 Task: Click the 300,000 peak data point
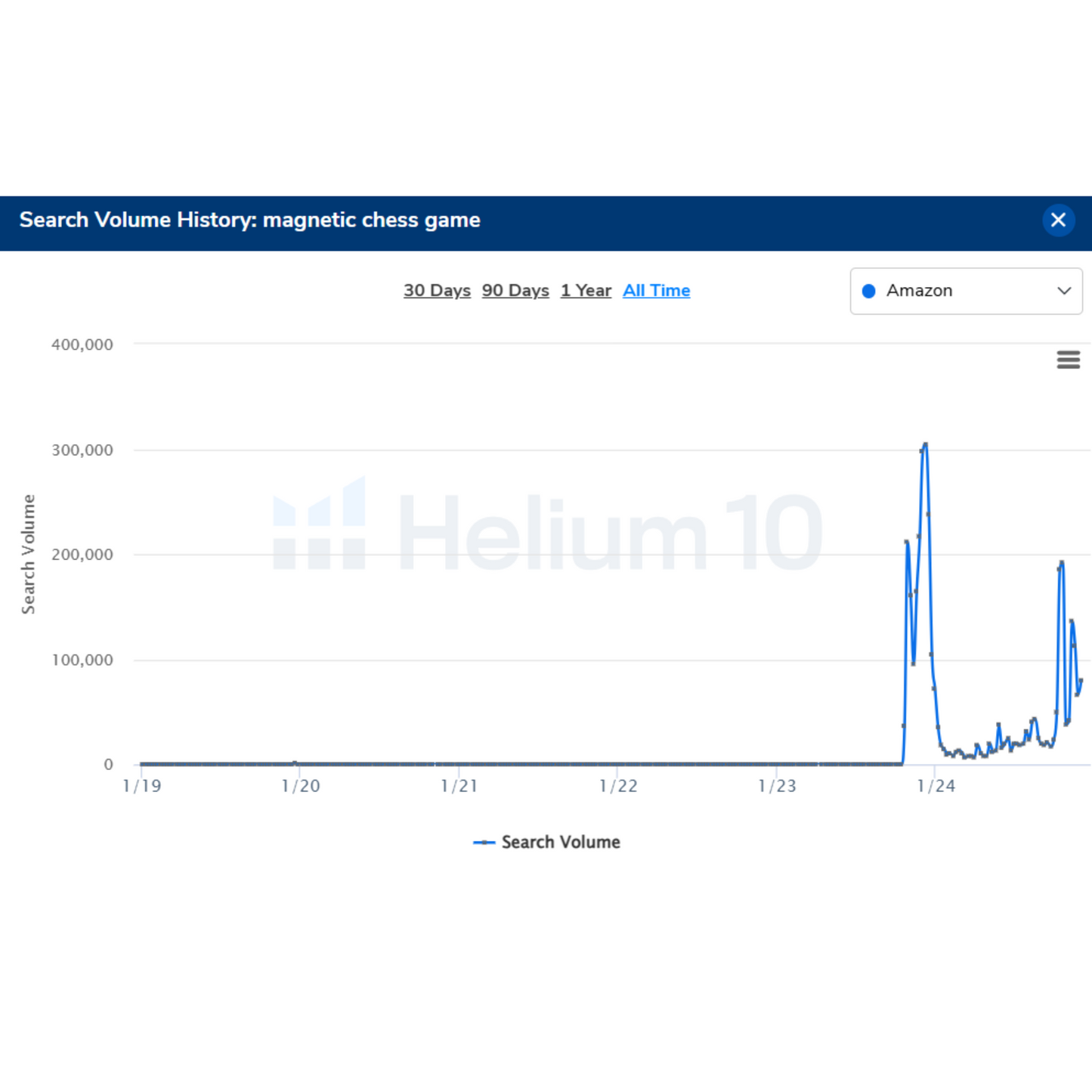[925, 445]
